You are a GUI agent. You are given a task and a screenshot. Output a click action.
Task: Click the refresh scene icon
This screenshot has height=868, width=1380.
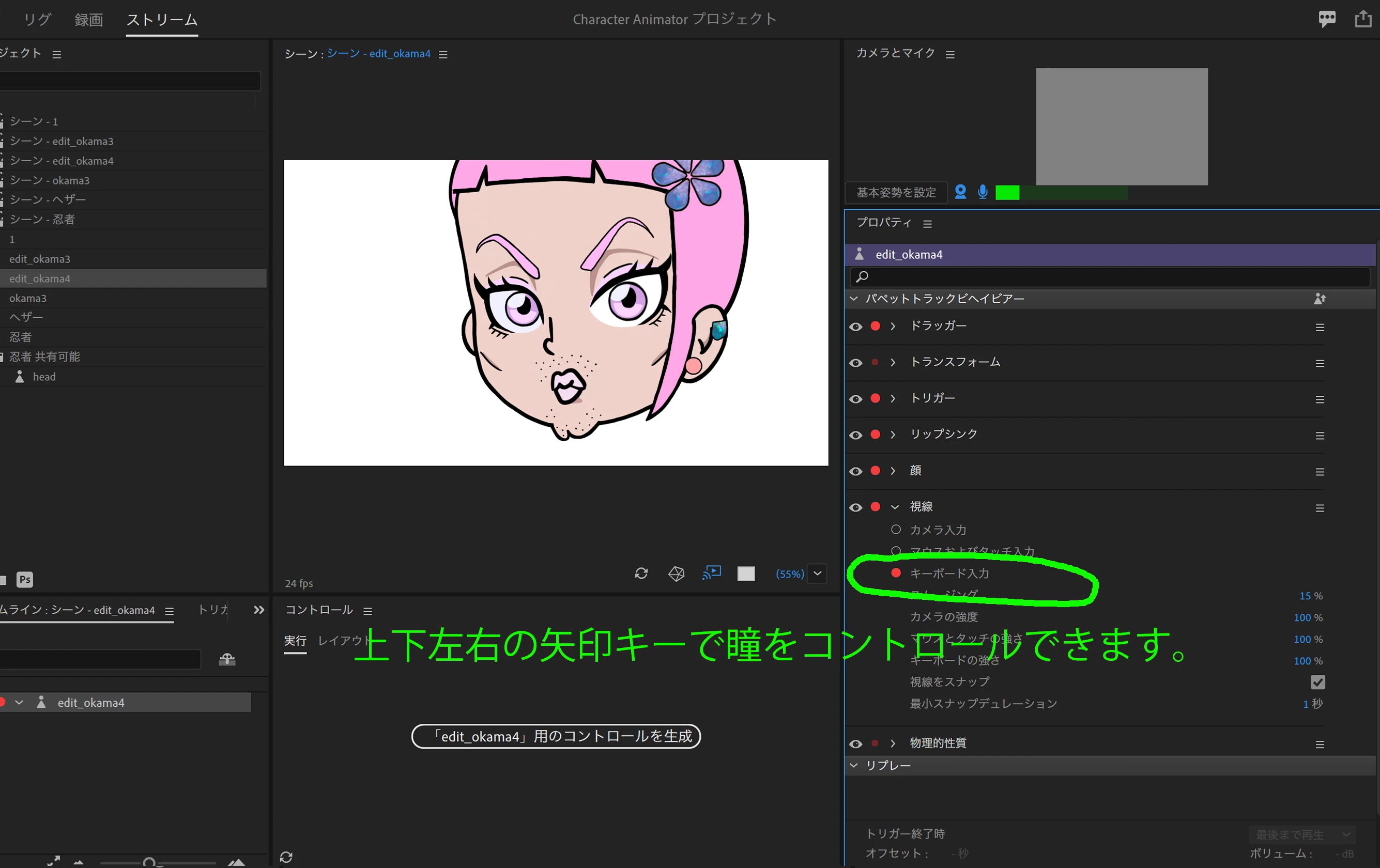coord(641,573)
